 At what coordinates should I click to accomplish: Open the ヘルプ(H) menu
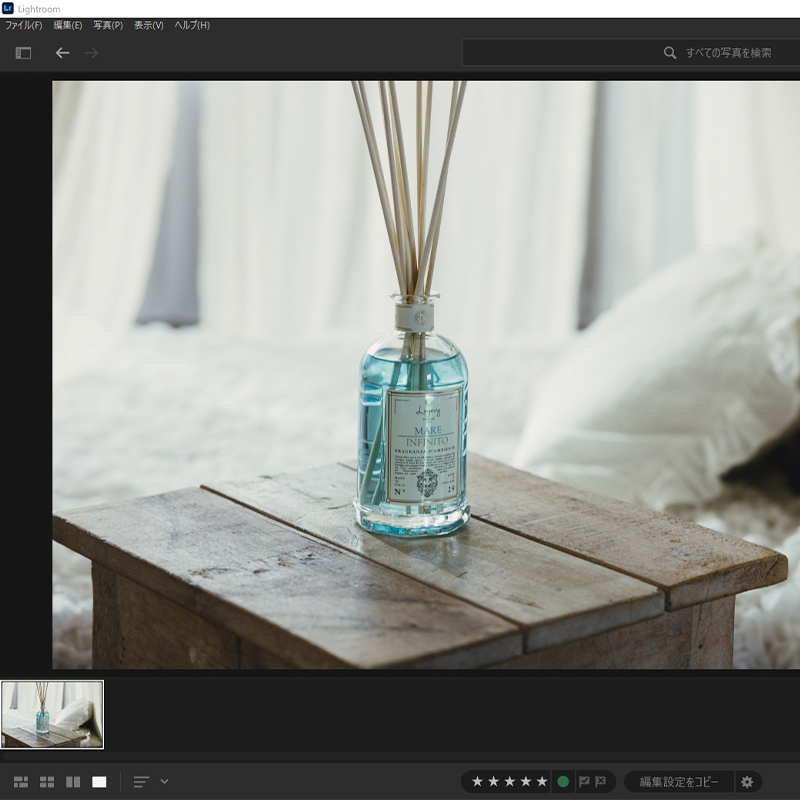192,25
